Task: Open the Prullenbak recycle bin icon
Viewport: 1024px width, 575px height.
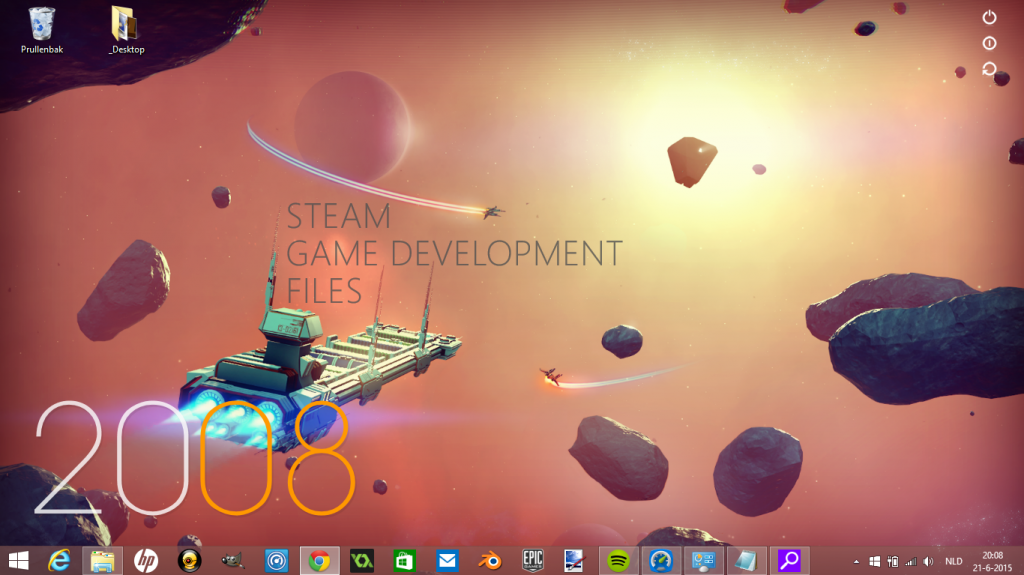Action: click(x=42, y=31)
